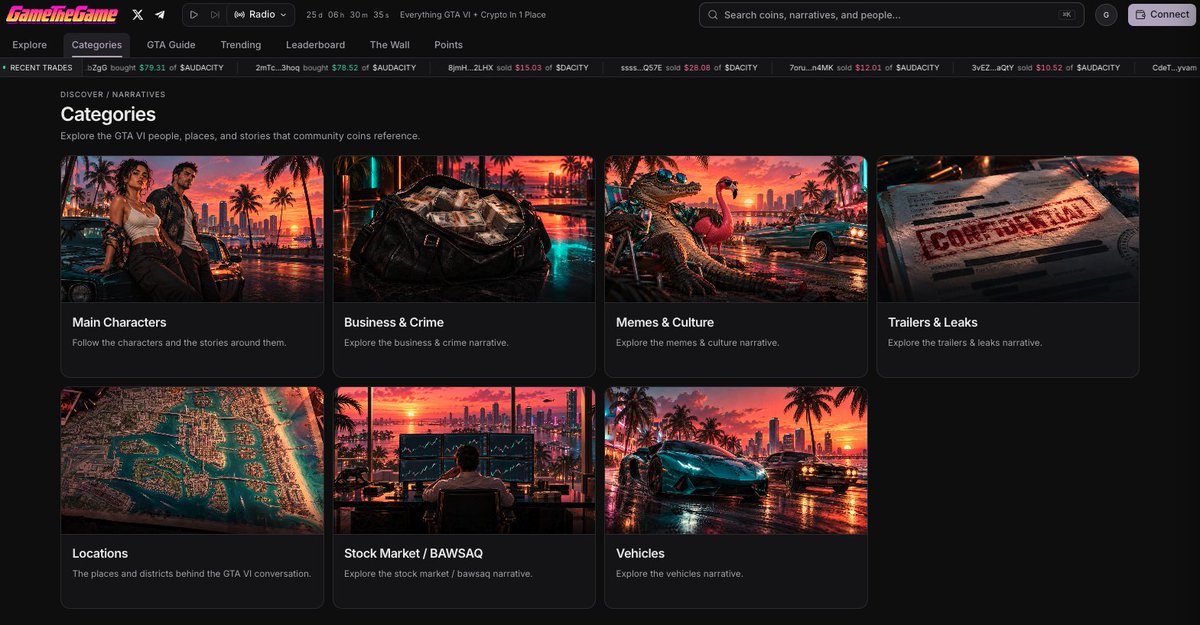Image resolution: width=1200 pixels, height=625 pixels.
Task: Click the Trailers & Leaks card title
Action: [x=933, y=322]
